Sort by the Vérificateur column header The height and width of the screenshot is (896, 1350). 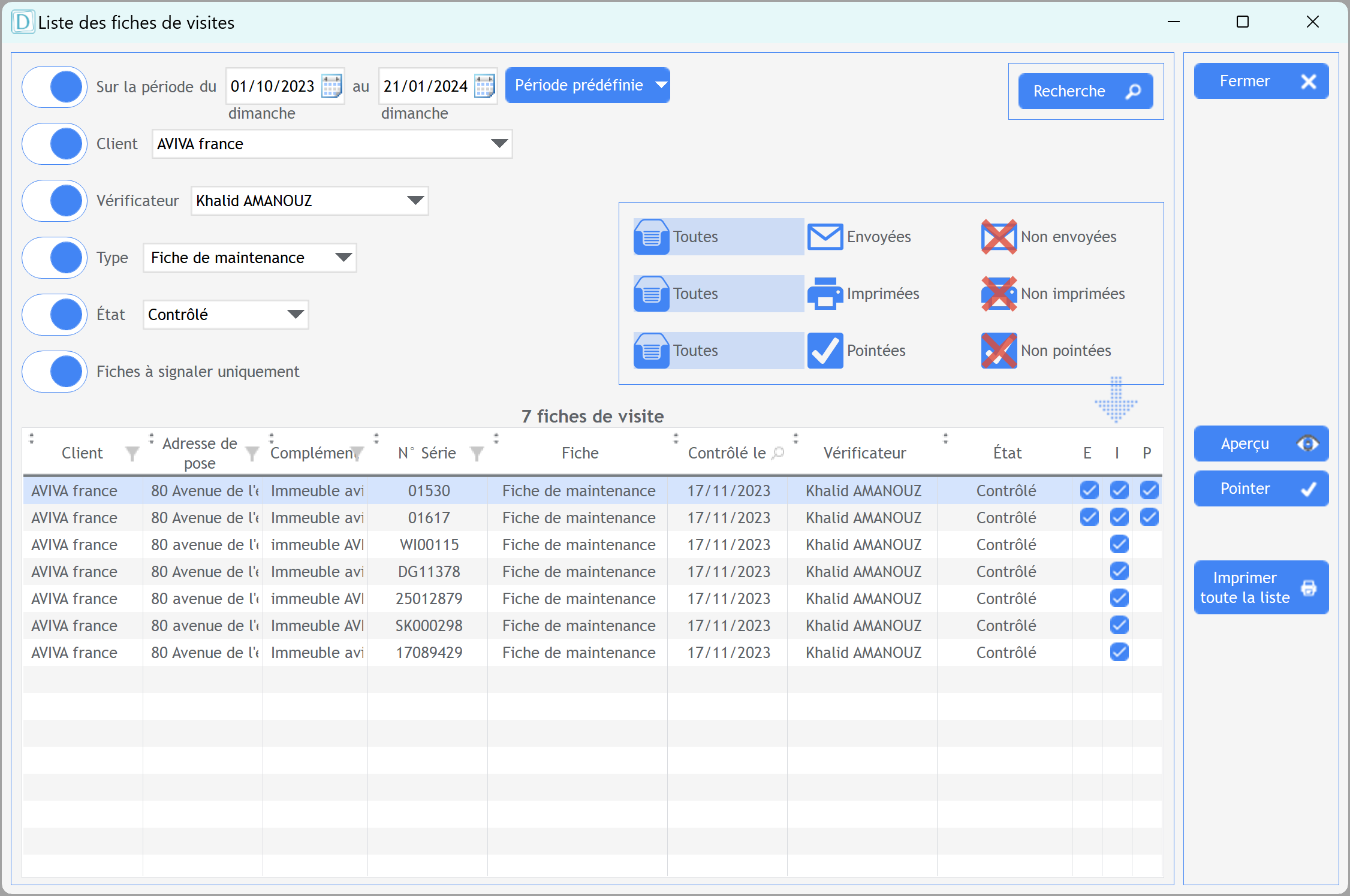(x=864, y=453)
